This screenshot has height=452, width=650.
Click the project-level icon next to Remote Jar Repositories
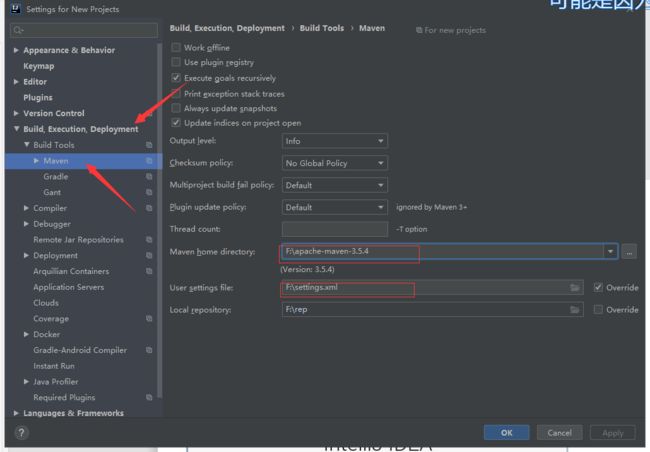pyautogui.click(x=149, y=240)
